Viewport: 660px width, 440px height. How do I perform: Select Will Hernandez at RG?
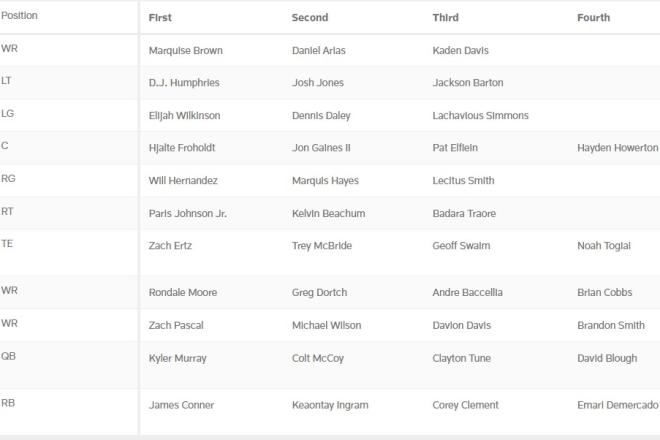tap(183, 181)
